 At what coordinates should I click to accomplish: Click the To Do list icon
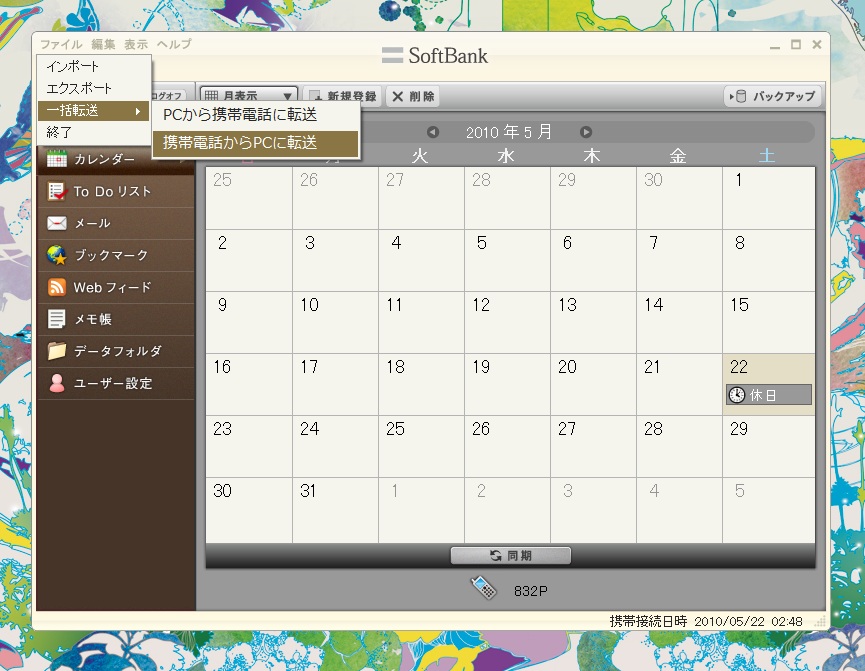pyautogui.click(x=57, y=191)
